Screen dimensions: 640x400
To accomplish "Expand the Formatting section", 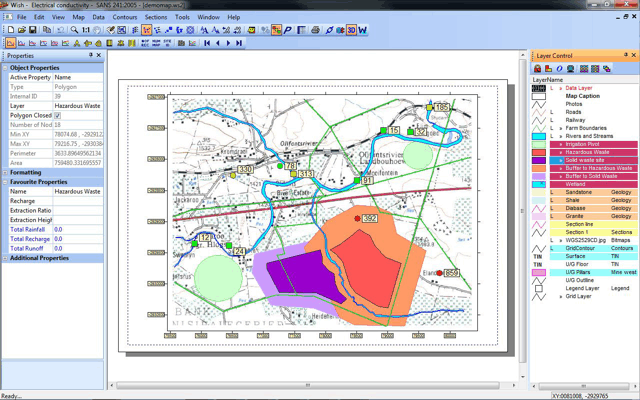I will 4,173.
